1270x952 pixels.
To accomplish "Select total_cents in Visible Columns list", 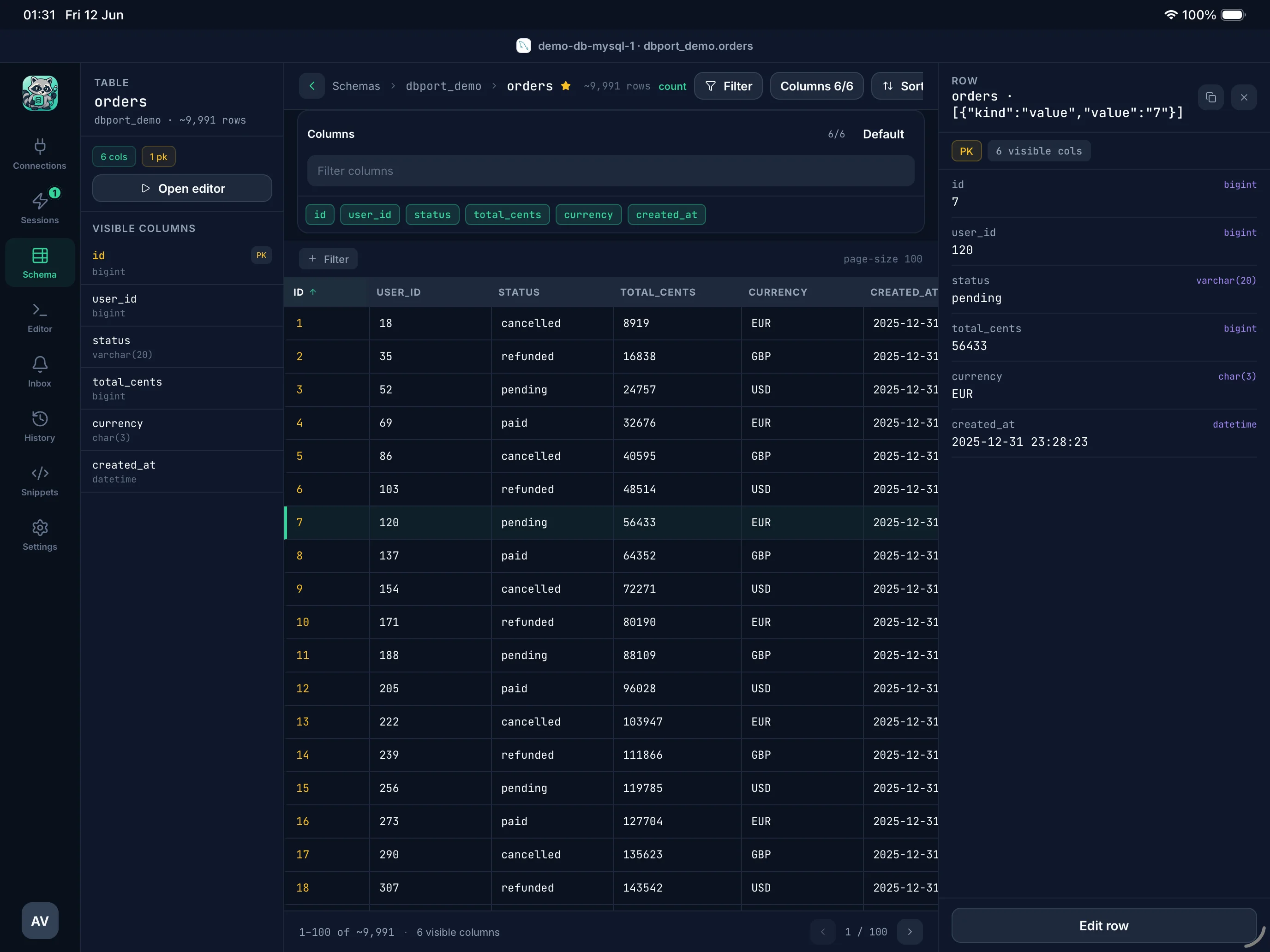I will tap(182, 388).
